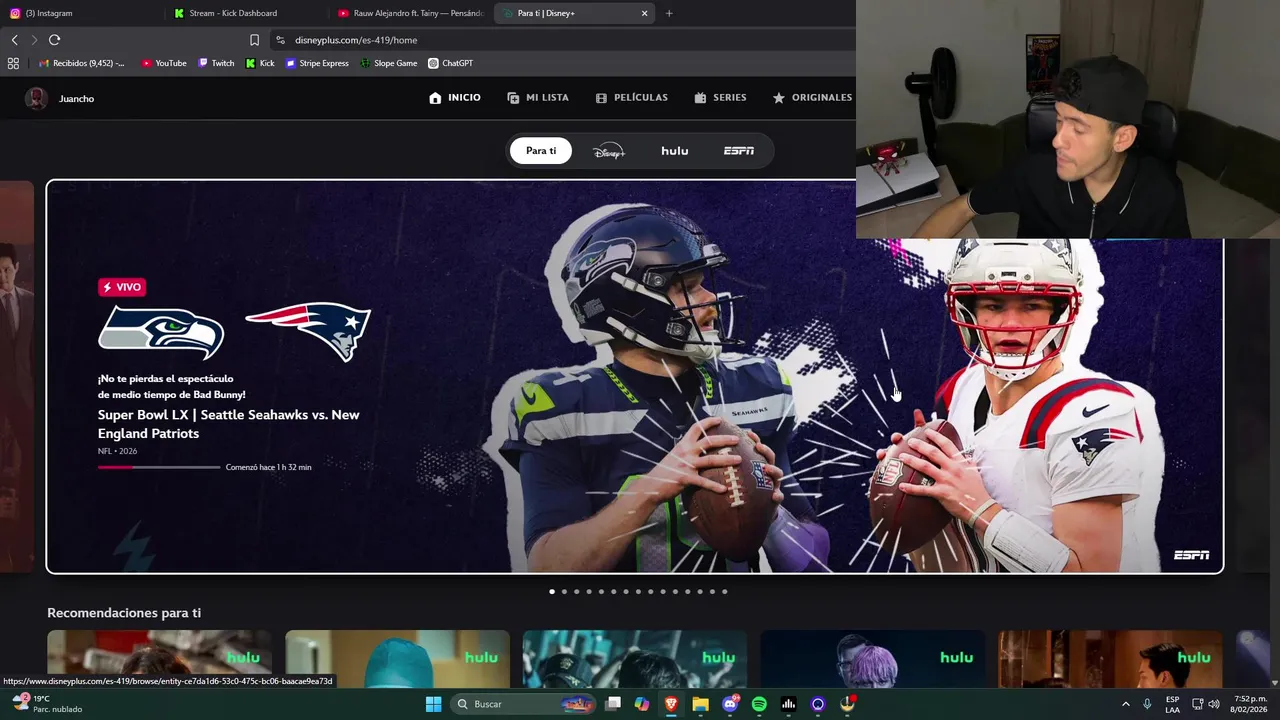This screenshot has height=720, width=1280.
Task: Switch to the Stream - Kick Dashboard tab
Action: [247, 13]
